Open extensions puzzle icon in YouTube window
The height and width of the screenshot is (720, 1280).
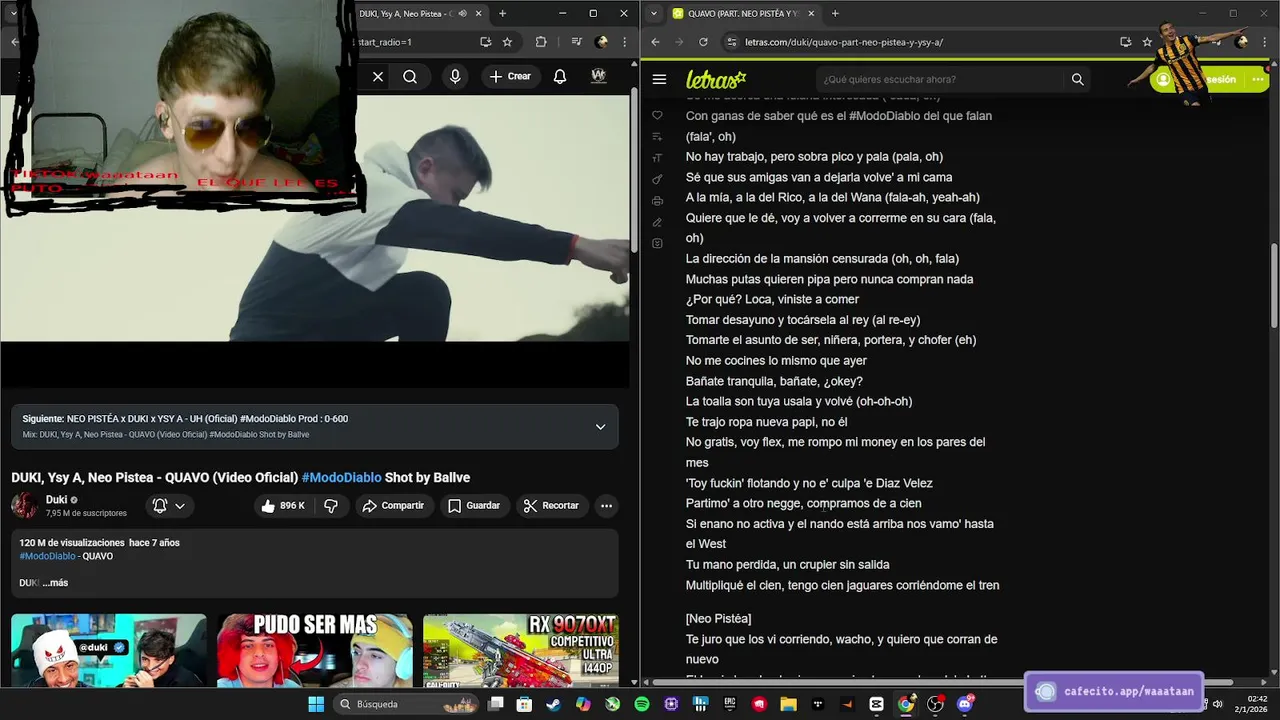pyautogui.click(x=541, y=42)
